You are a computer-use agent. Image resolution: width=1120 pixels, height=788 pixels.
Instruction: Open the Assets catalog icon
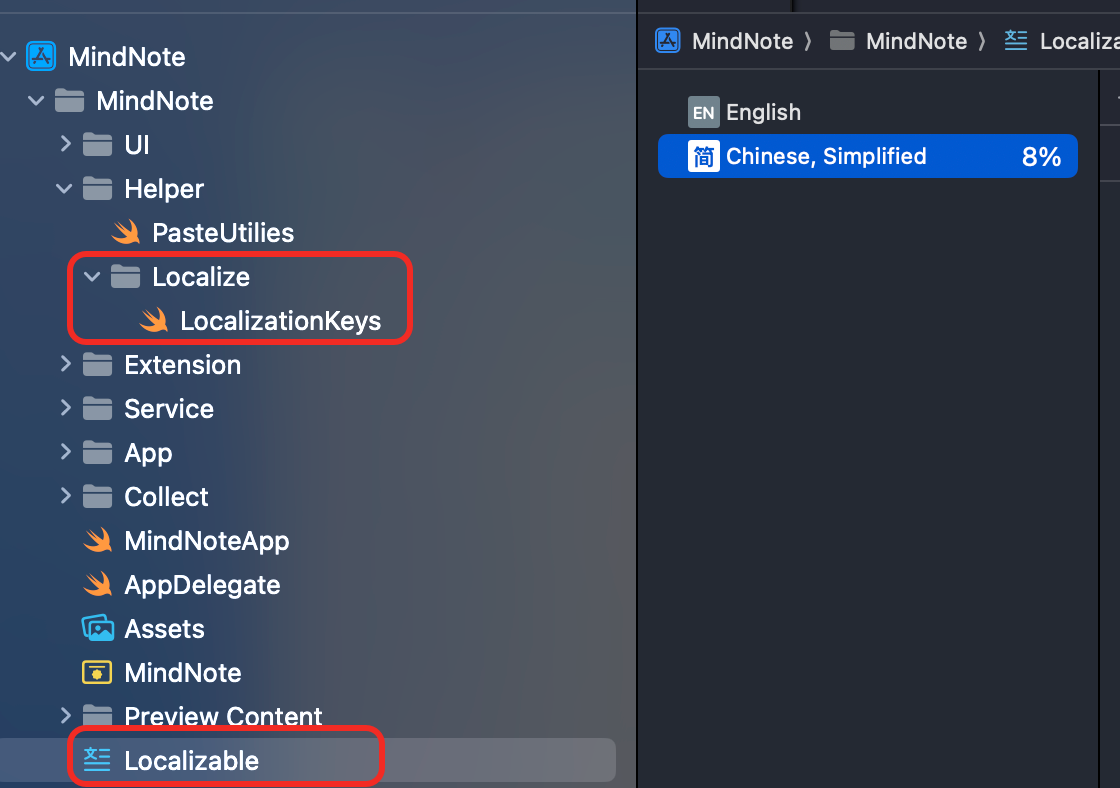click(97, 629)
